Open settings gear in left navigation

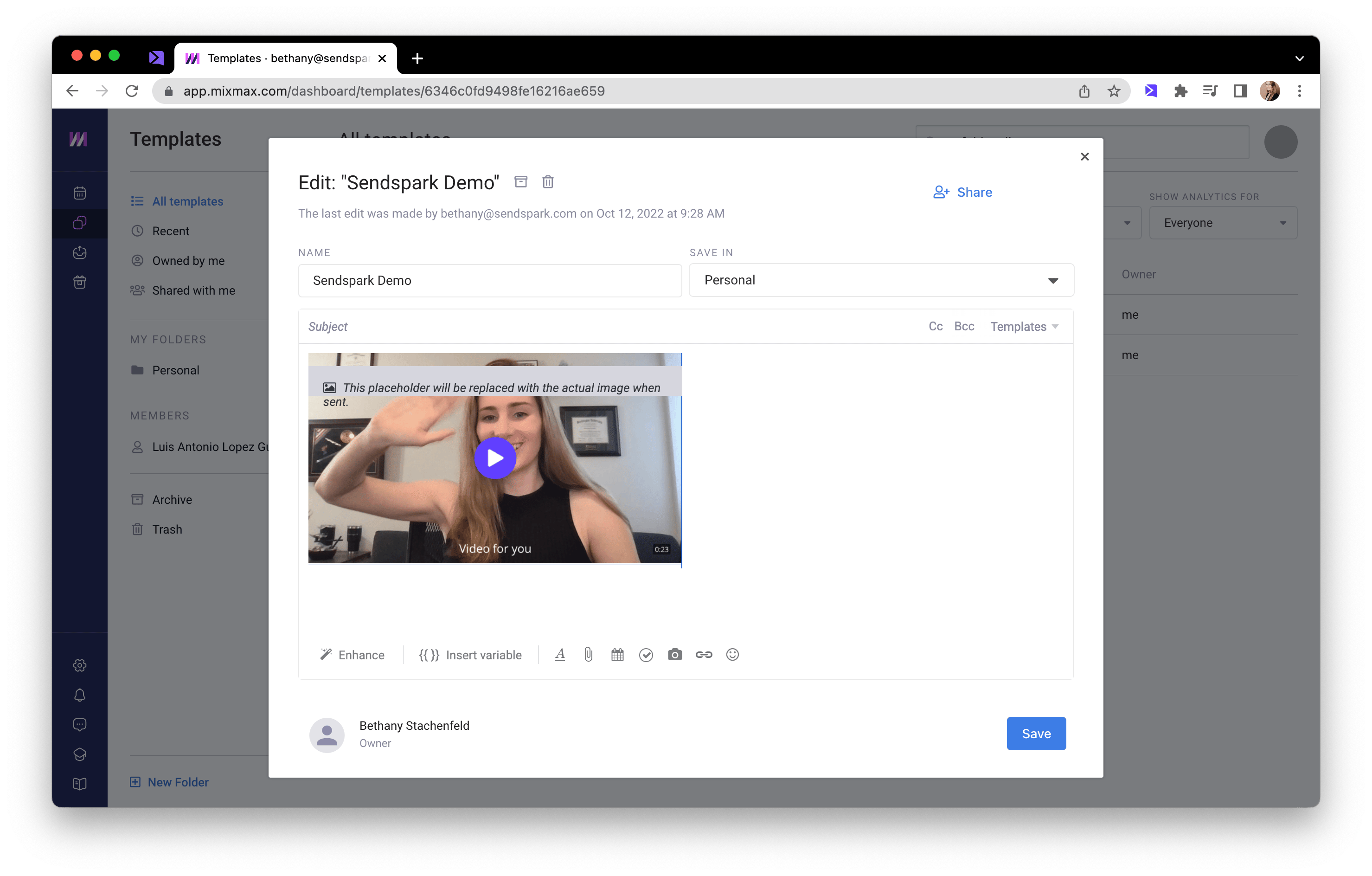pos(80,666)
